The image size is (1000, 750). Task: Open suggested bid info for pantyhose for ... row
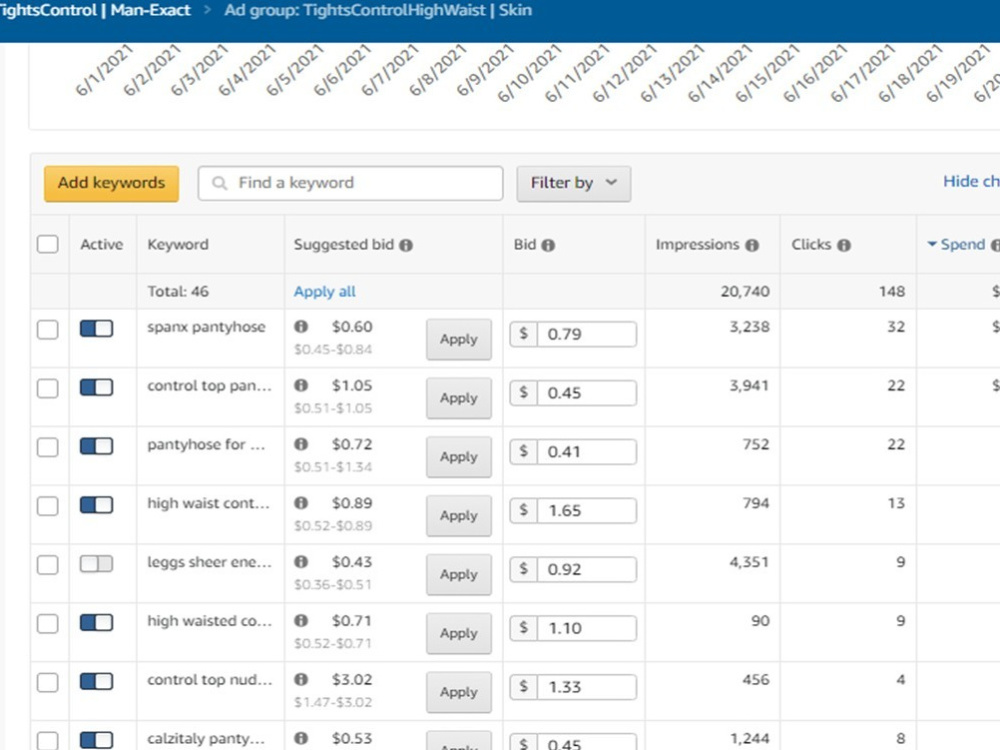pyautogui.click(x=301, y=444)
